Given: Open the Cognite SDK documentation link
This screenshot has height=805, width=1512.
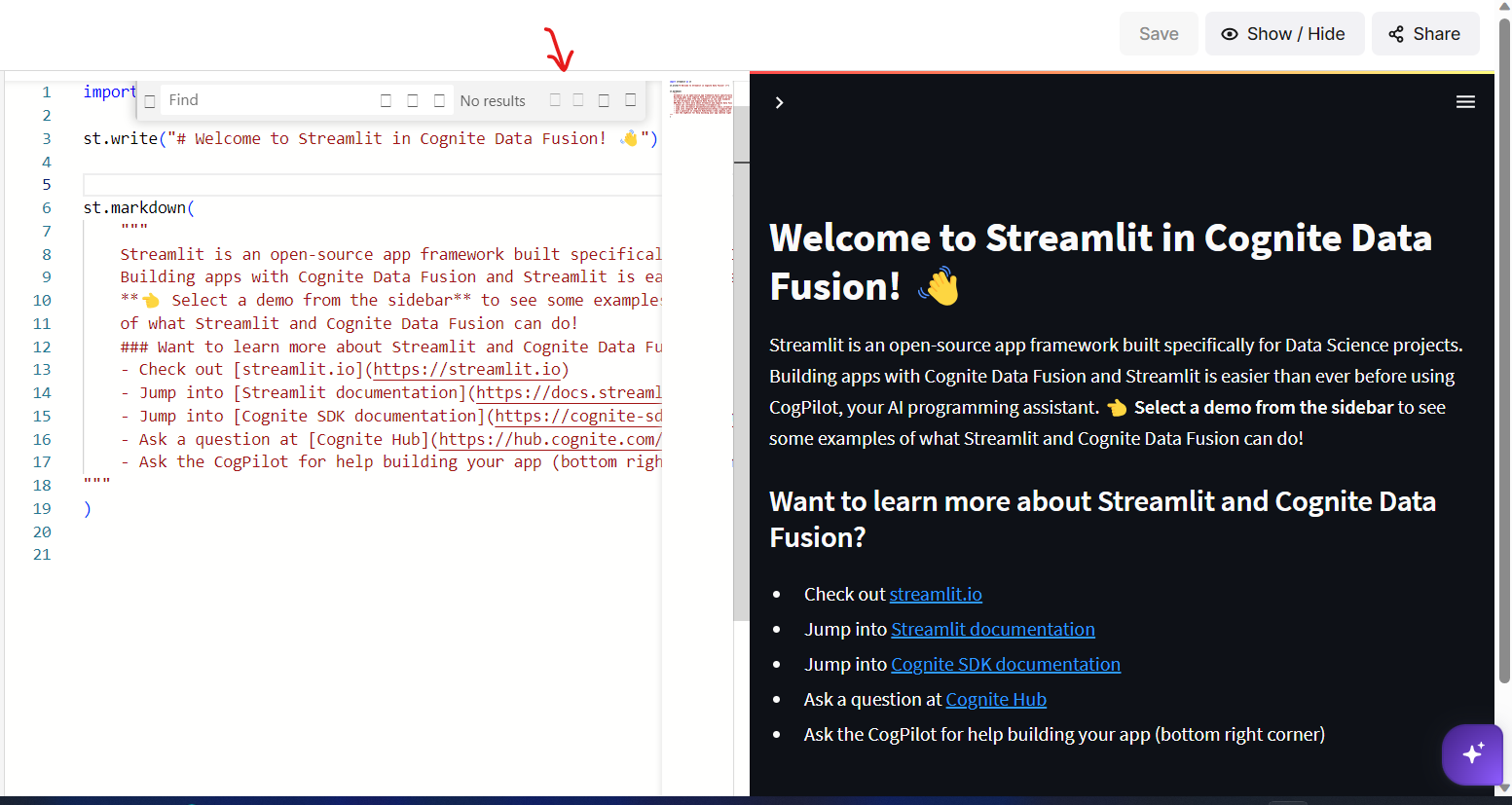Looking at the screenshot, I should [x=1006, y=664].
